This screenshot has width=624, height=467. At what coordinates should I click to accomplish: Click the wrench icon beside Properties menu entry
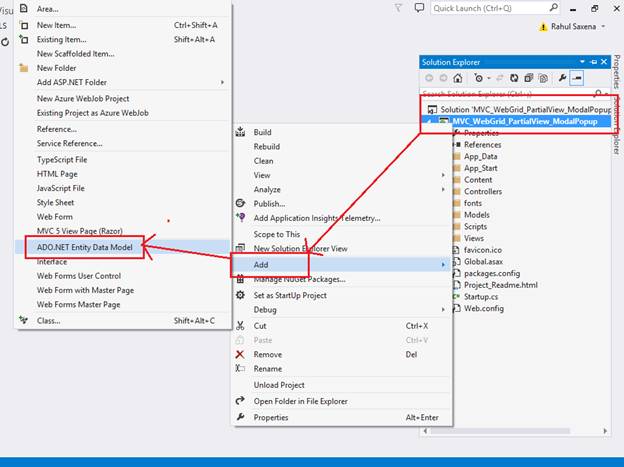[x=240, y=417]
